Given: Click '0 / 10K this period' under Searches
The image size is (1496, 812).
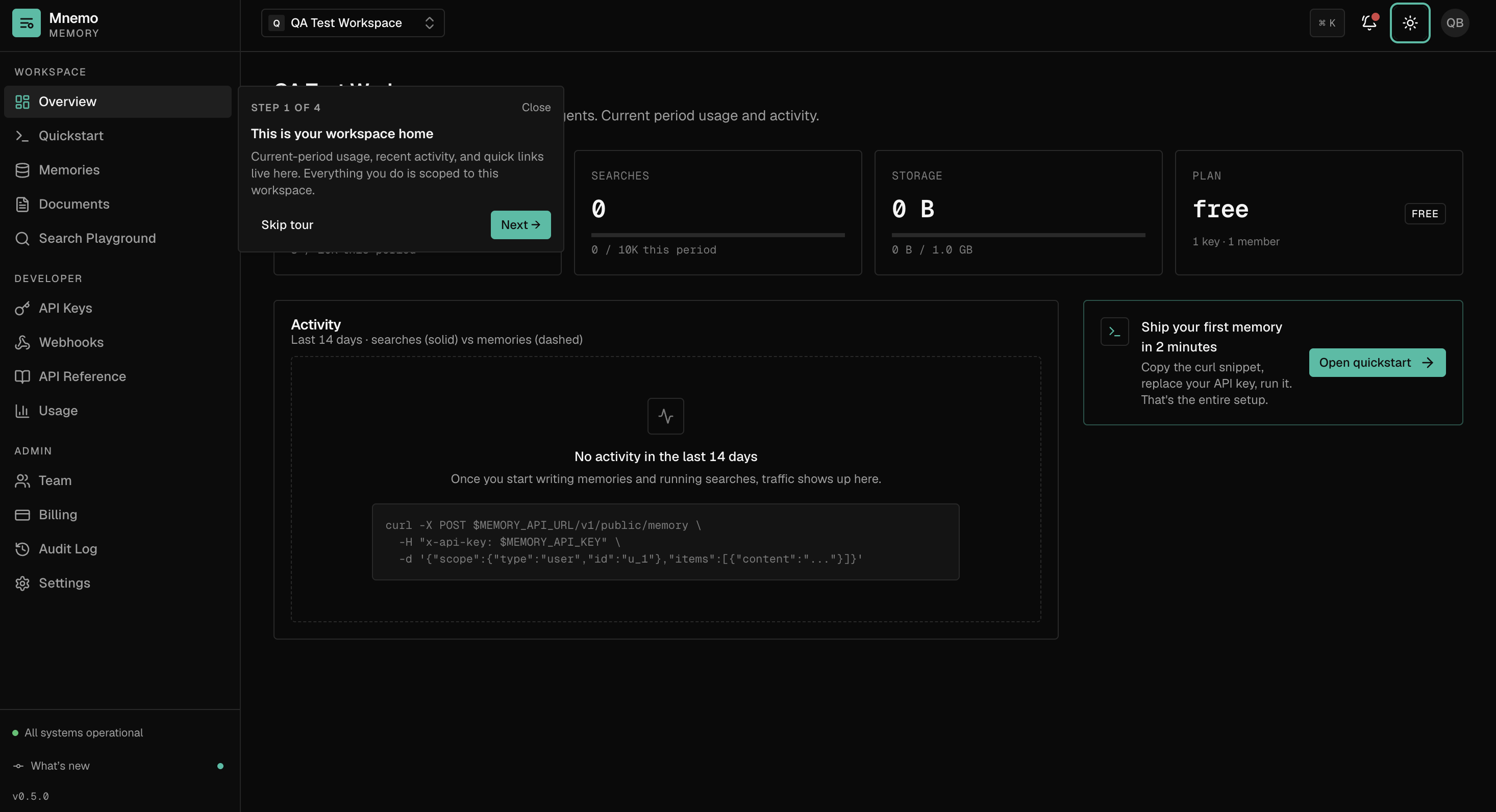Looking at the screenshot, I should click(653, 250).
